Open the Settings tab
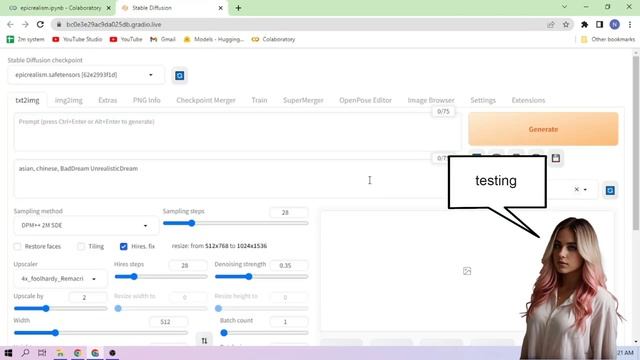Image resolution: width=640 pixels, height=360 pixels. tap(483, 100)
